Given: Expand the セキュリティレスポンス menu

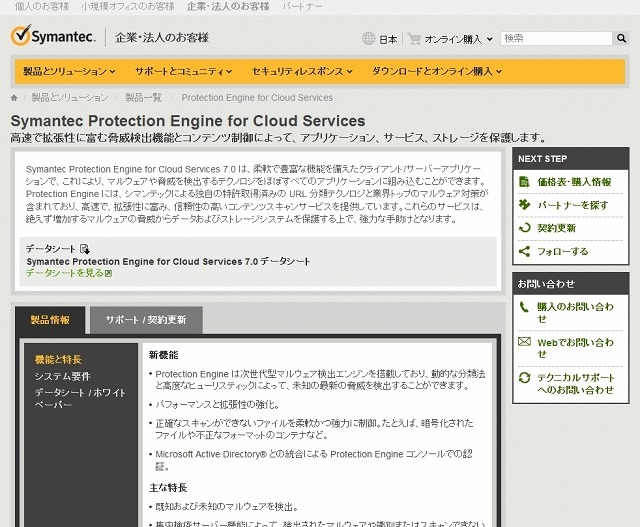Looking at the screenshot, I should coord(302,71).
